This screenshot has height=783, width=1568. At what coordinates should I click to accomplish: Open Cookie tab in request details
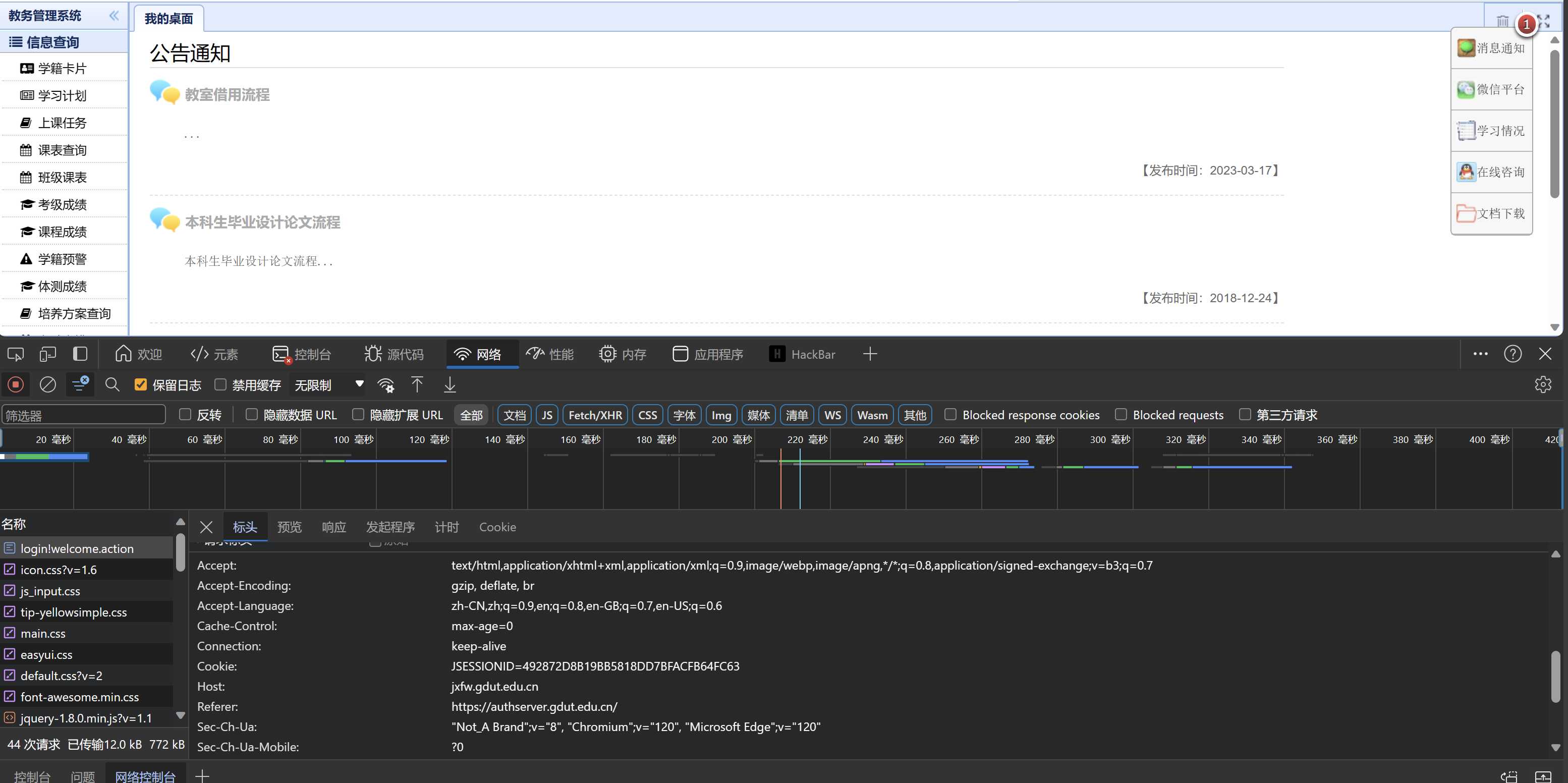(x=497, y=527)
